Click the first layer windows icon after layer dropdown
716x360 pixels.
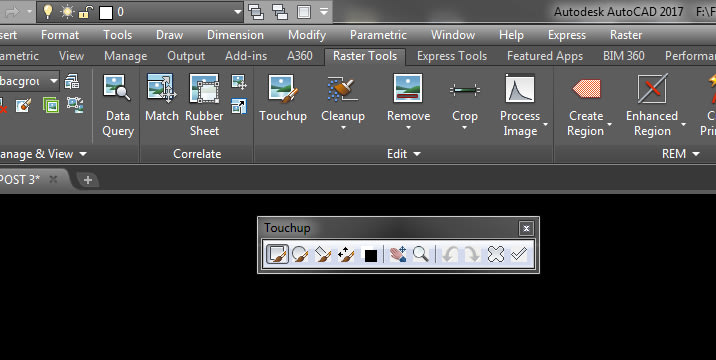point(257,12)
